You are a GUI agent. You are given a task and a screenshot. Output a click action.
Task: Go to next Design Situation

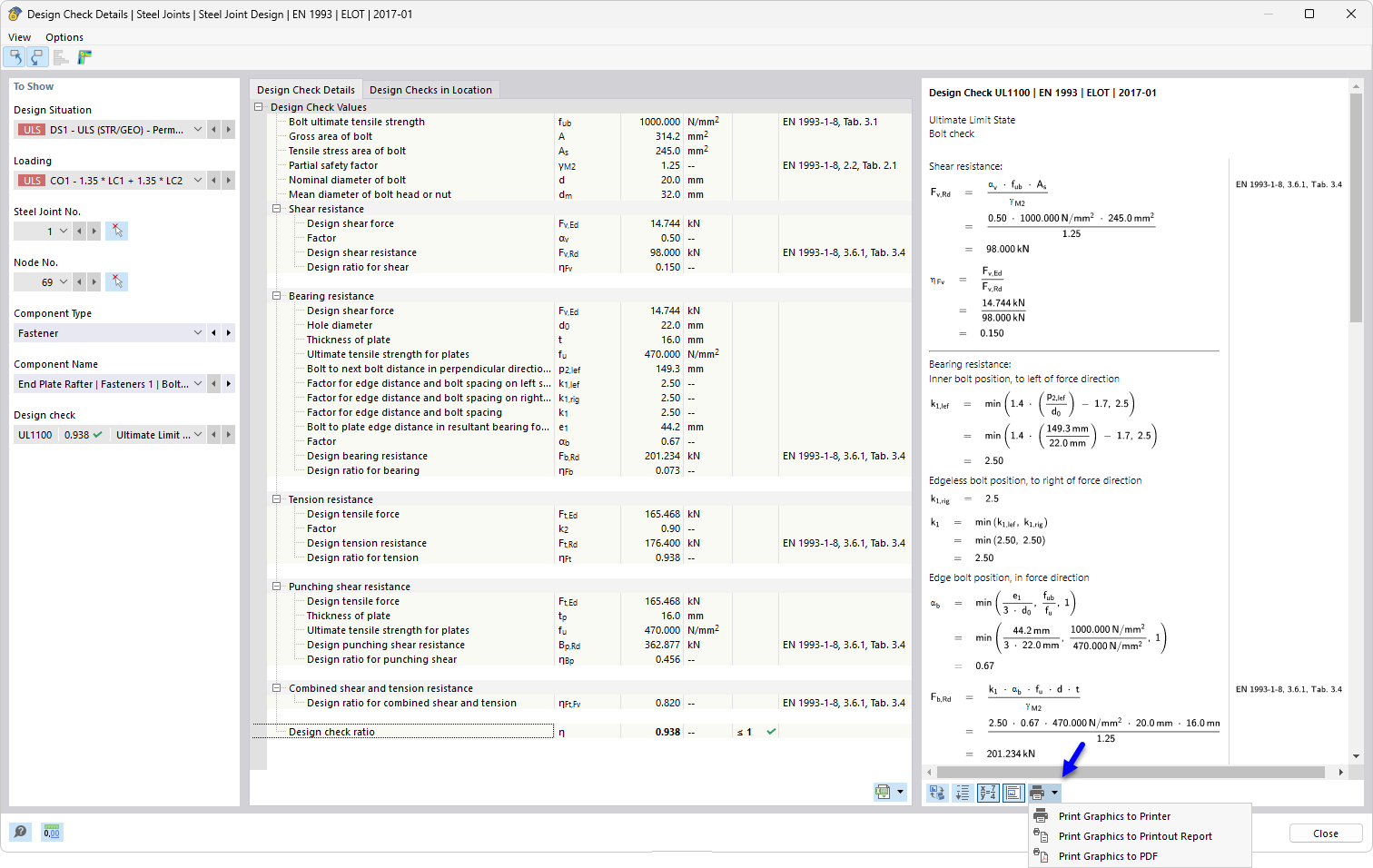point(229,130)
